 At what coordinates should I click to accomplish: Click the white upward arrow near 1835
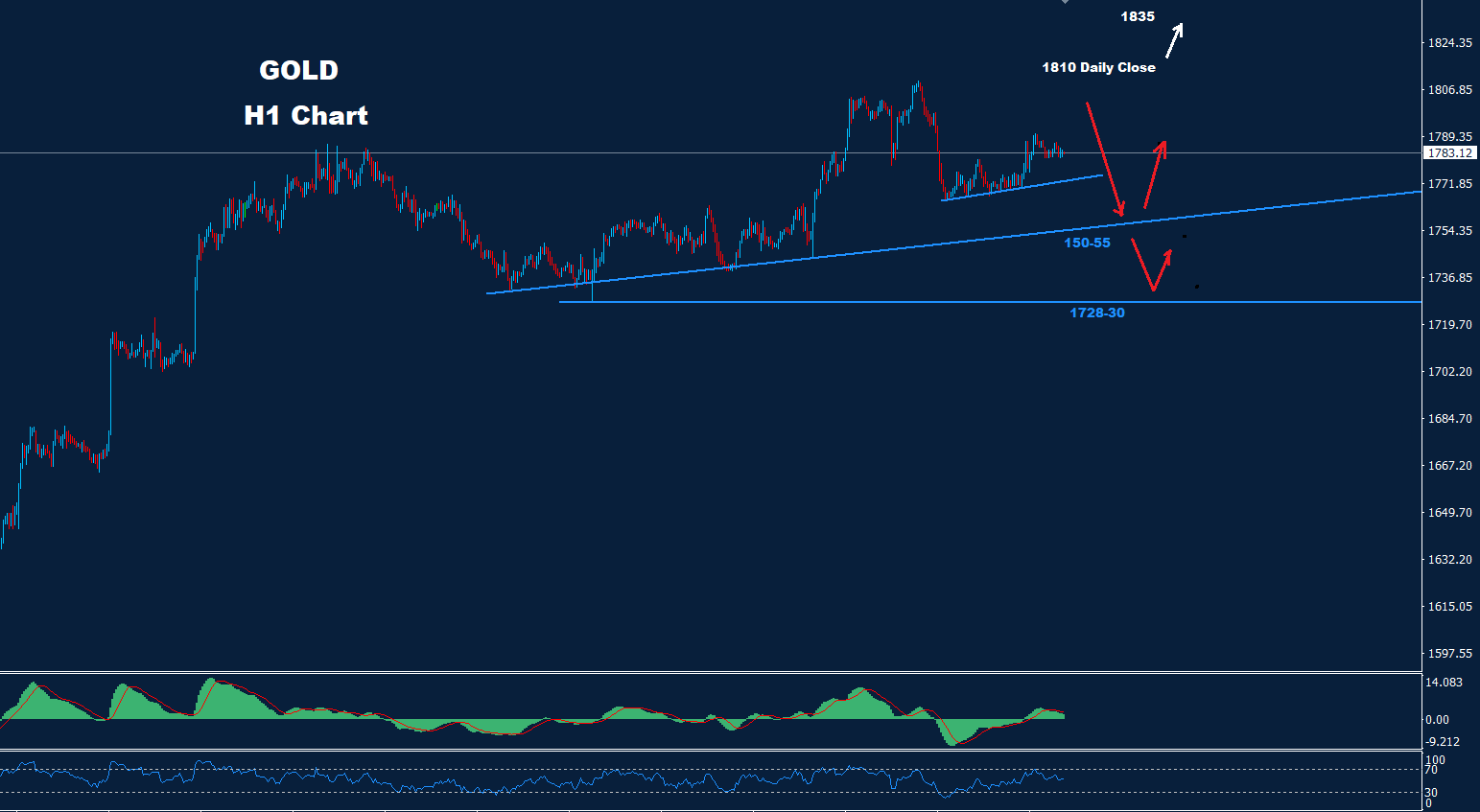pyautogui.click(x=1174, y=41)
